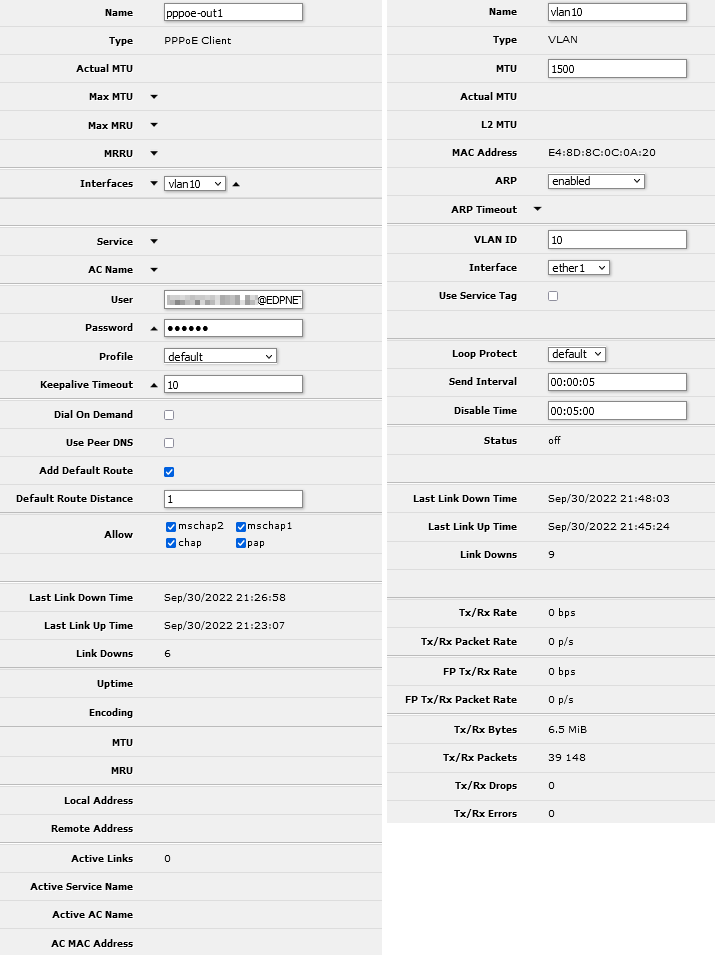Image resolution: width=715 pixels, height=955 pixels.
Task: Collapse the Password field arrow
Action: point(154,328)
